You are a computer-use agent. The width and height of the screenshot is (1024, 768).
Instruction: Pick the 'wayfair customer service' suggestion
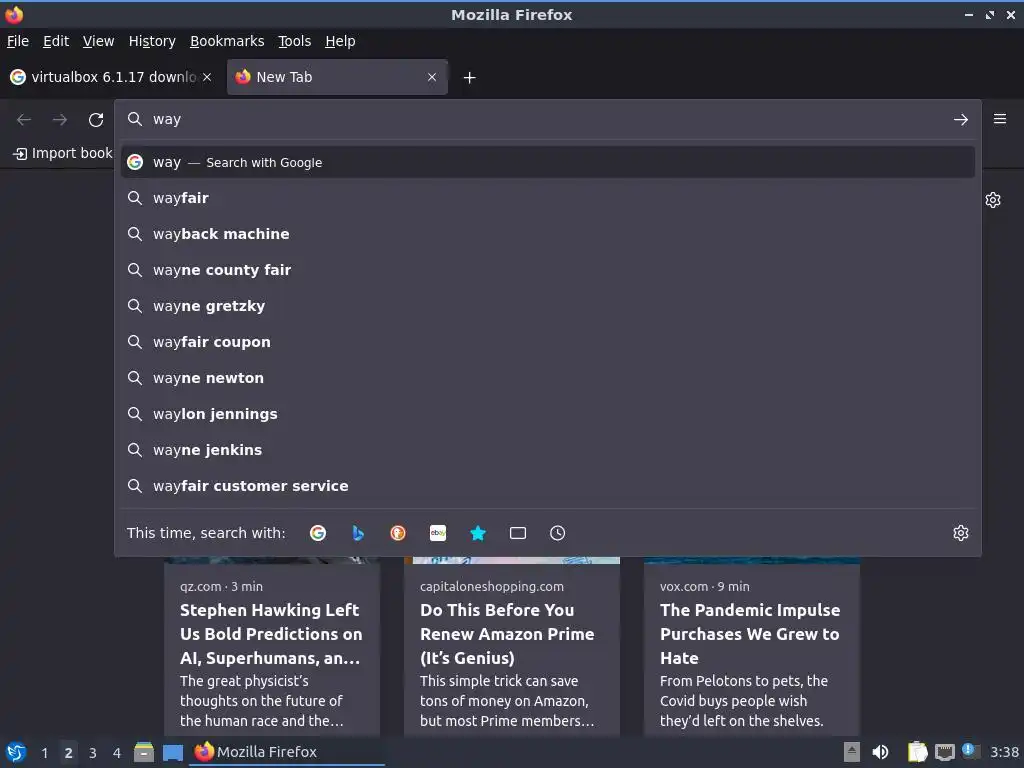pyautogui.click(x=548, y=485)
